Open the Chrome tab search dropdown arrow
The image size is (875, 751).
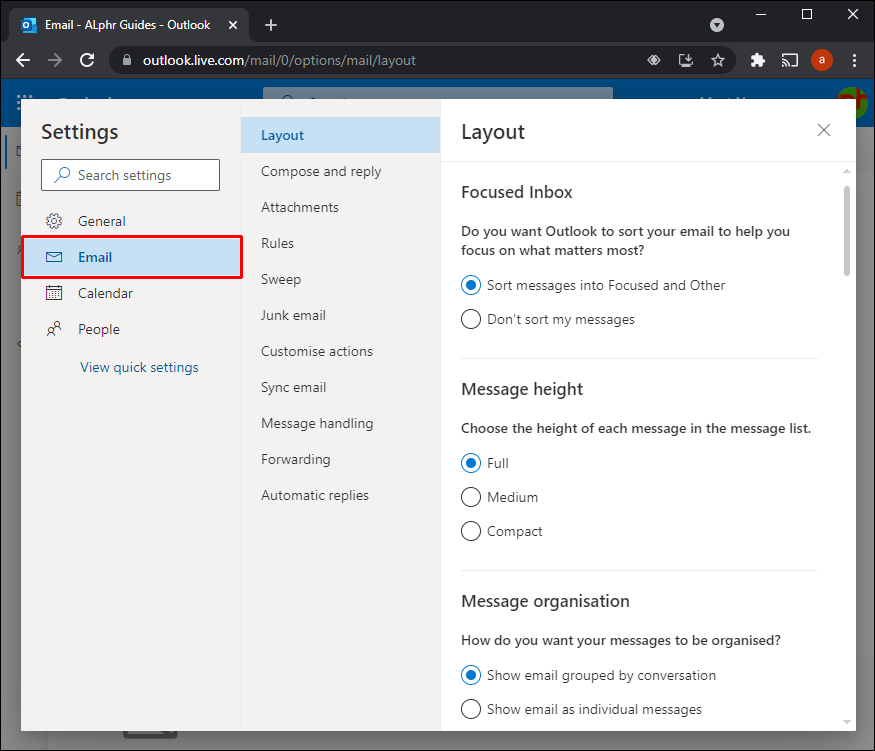pyautogui.click(x=717, y=25)
